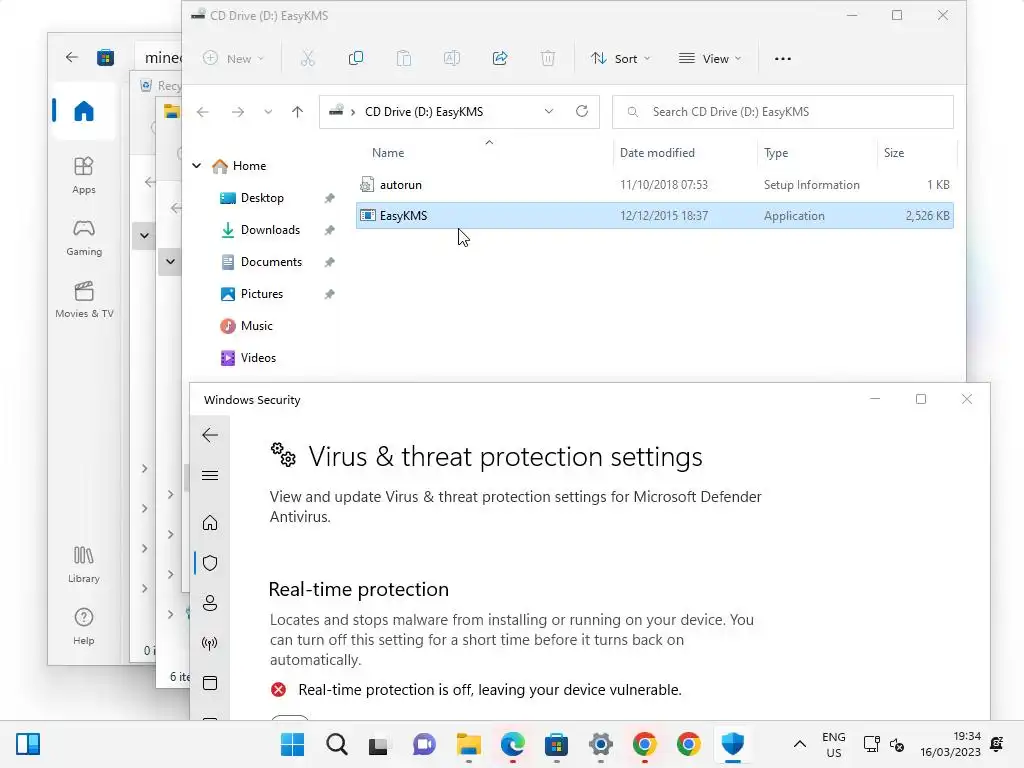1024x768 pixels.
Task: Sort by Type column header
Action: coord(776,153)
